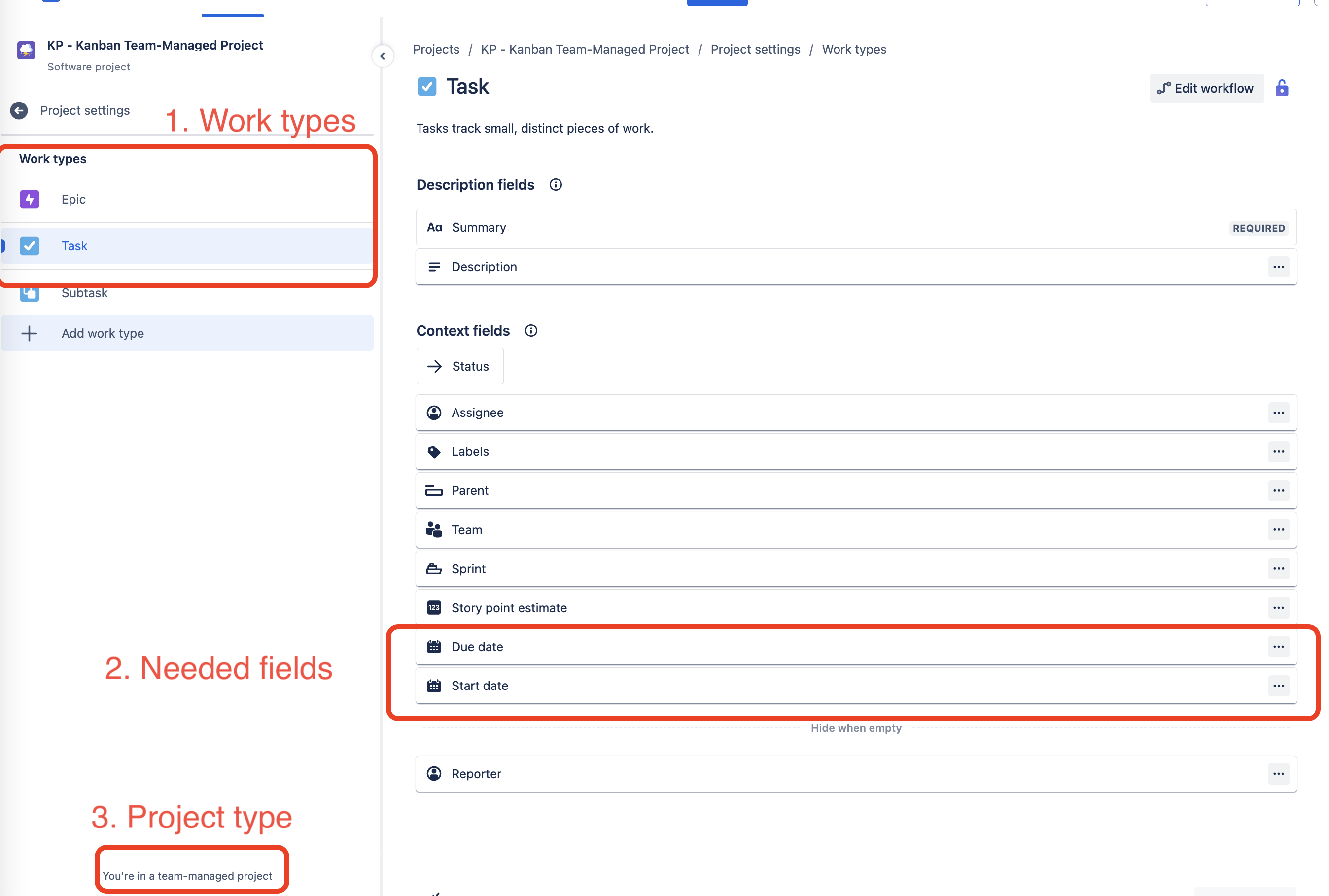
Task: Click the Start date field name text
Action: (479, 686)
